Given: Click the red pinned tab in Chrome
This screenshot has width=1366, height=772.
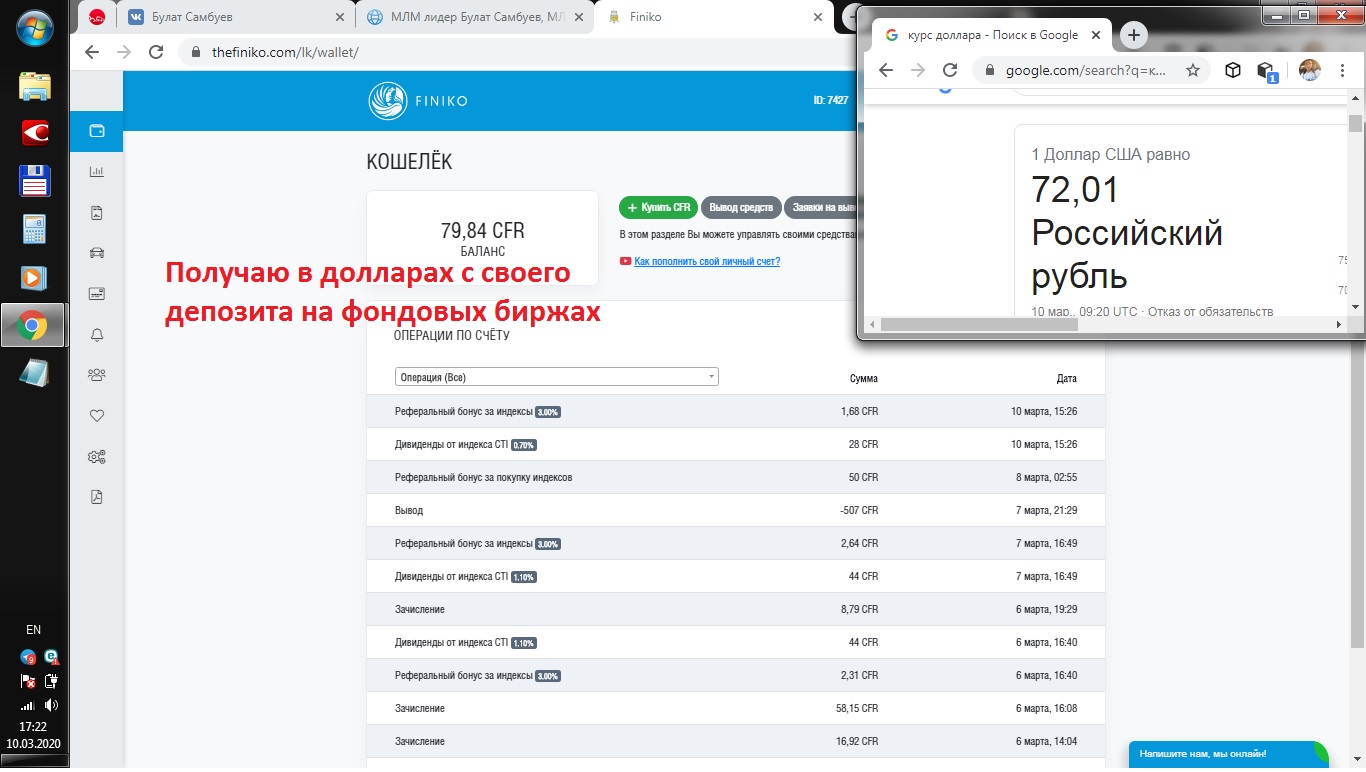Looking at the screenshot, I should pos(97,17).
